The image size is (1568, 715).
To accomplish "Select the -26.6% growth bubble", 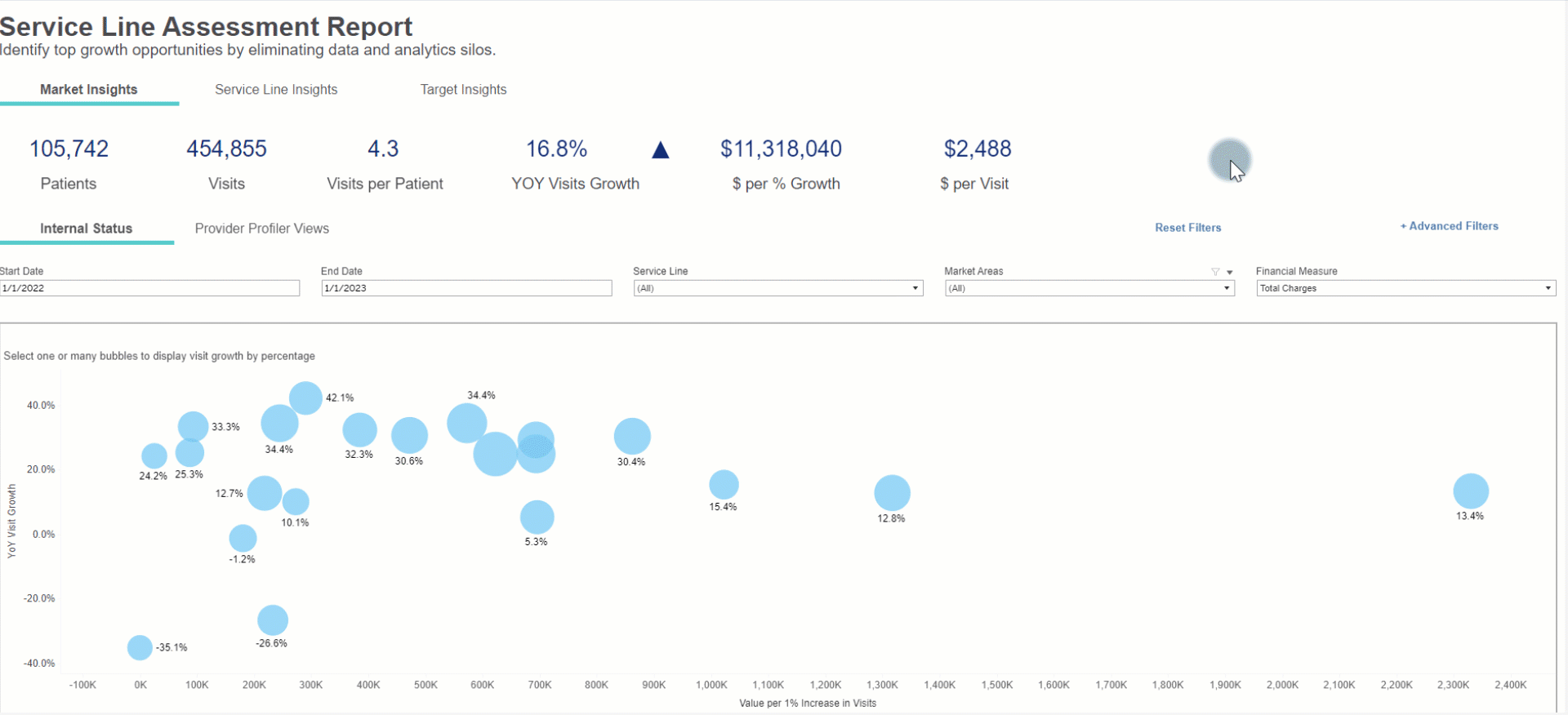I will (272, 620).
